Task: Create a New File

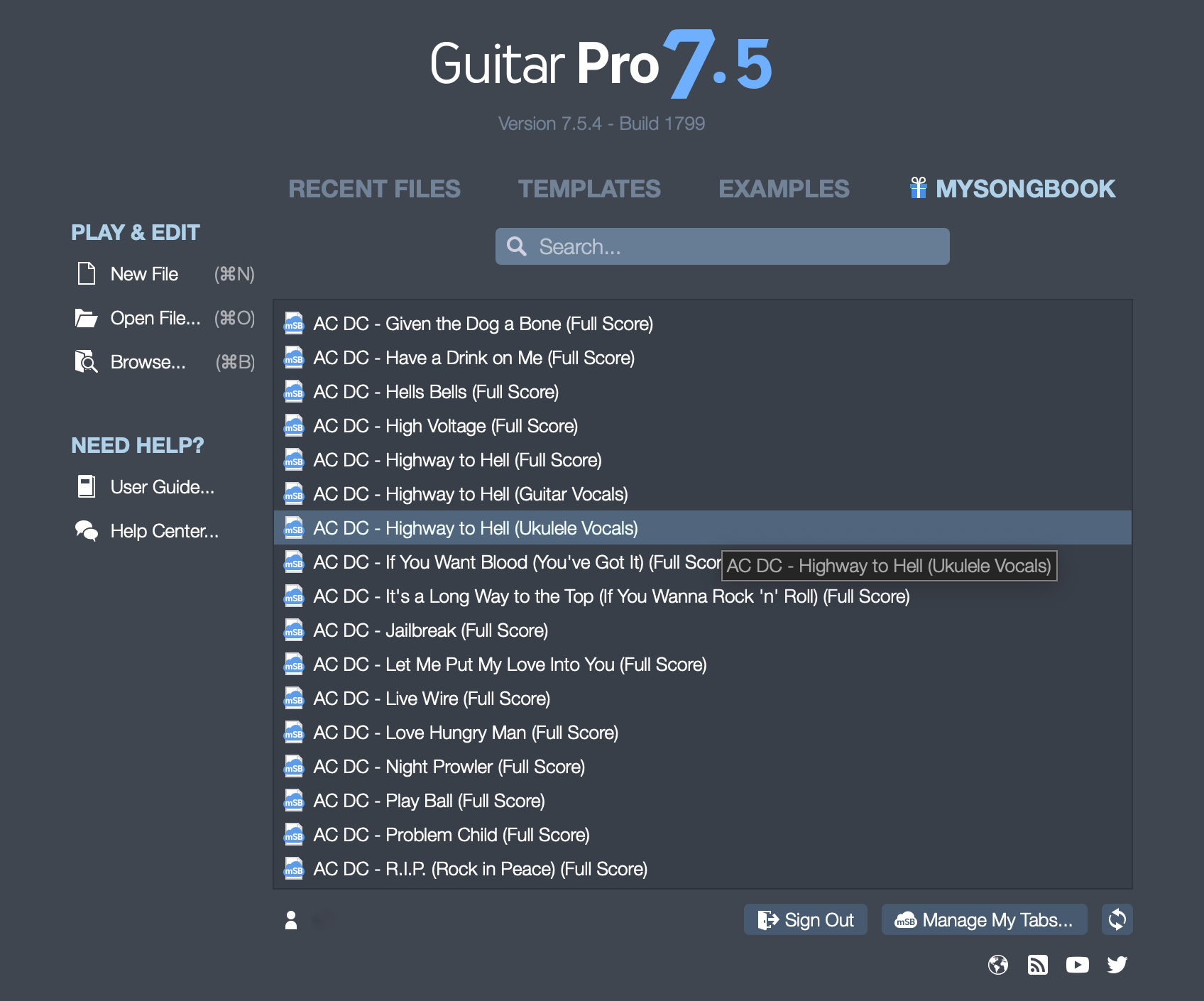Action: (x=145, y=274)
